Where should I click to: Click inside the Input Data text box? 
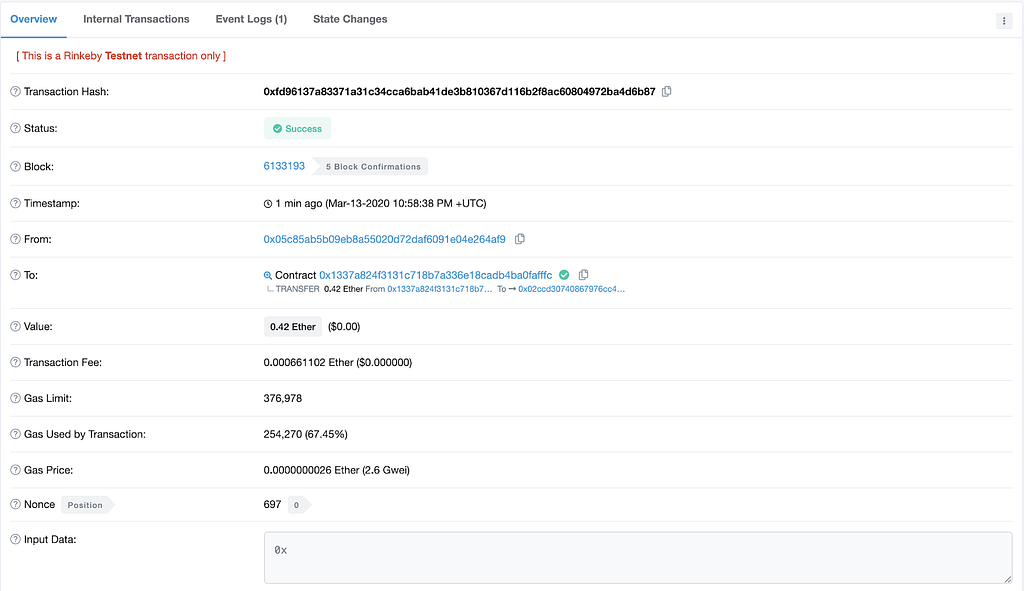(638, 558)
